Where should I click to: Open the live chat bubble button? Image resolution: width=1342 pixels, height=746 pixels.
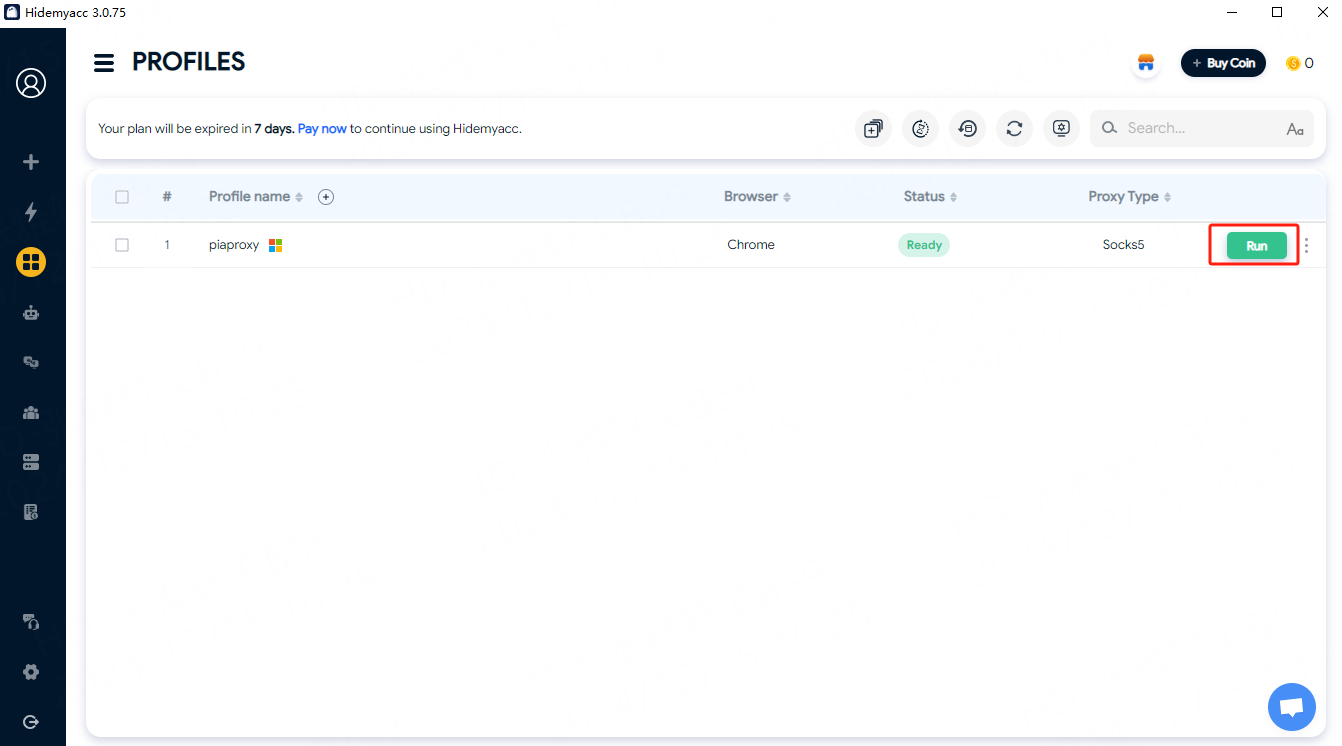1291,708
